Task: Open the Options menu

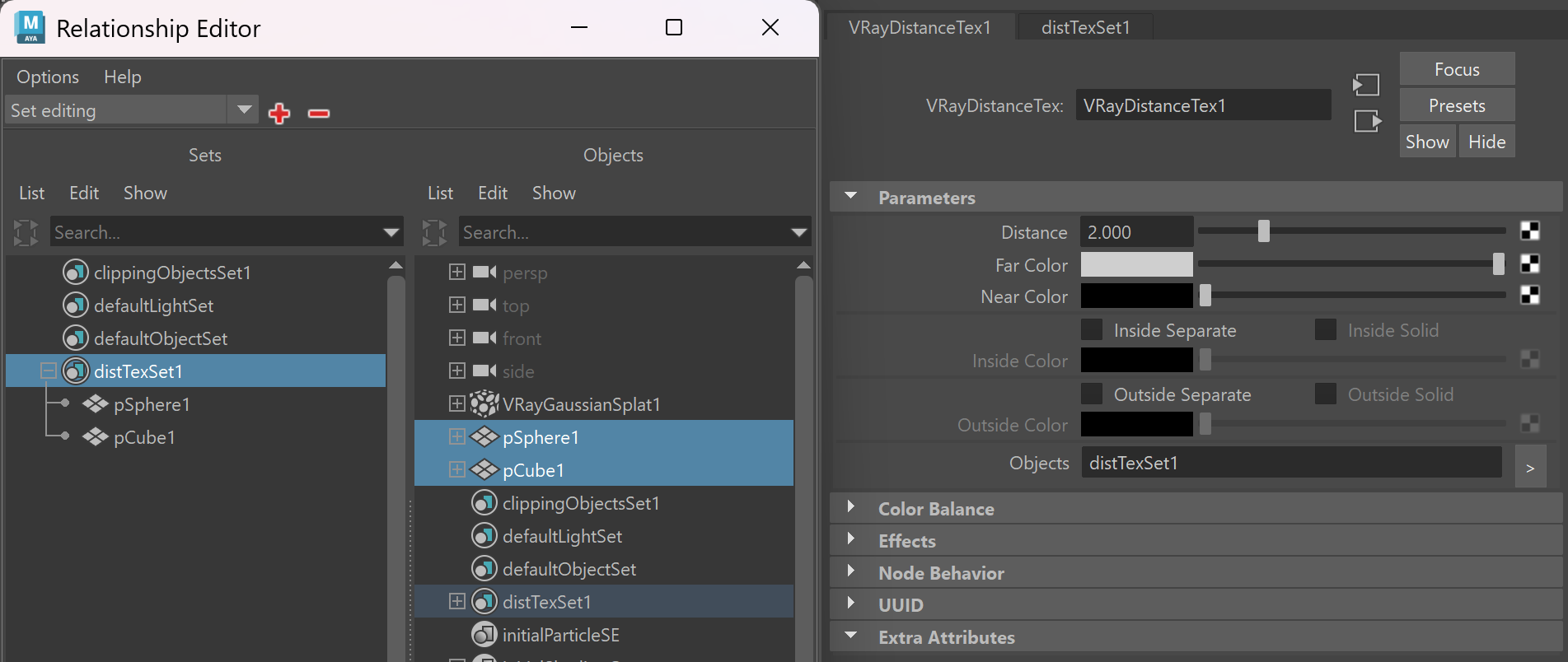Action: [x=48, y=77]
